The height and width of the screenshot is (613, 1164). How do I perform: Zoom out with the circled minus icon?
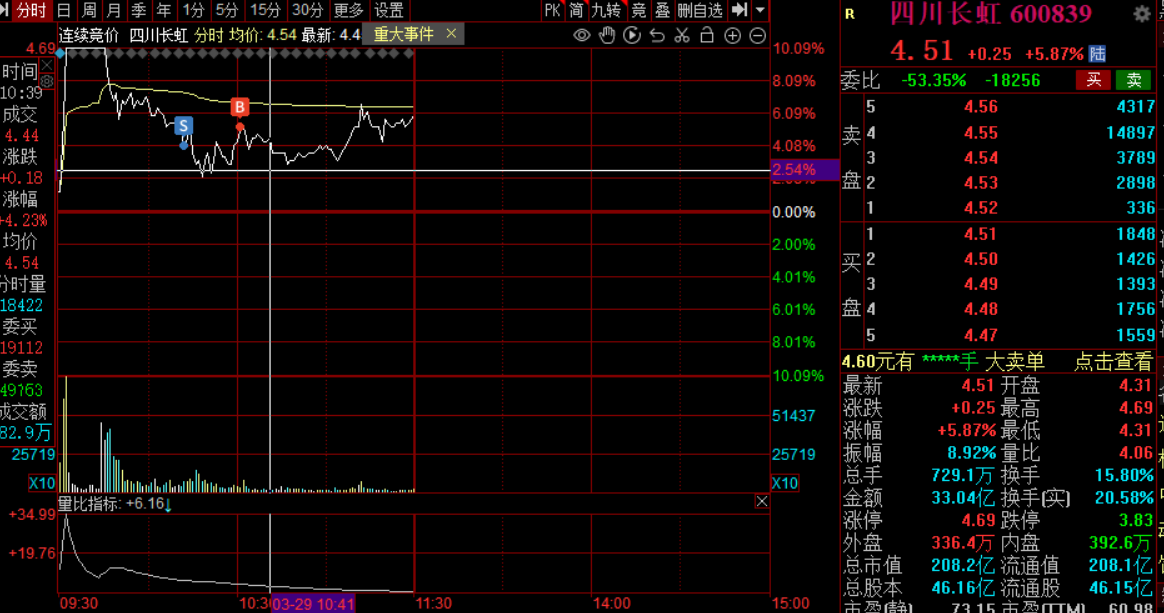[x=757, y=35]
